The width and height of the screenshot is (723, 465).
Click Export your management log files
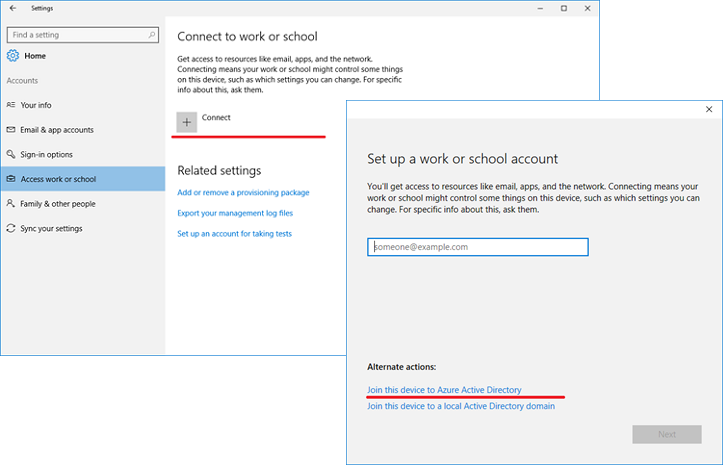[235, 213]
